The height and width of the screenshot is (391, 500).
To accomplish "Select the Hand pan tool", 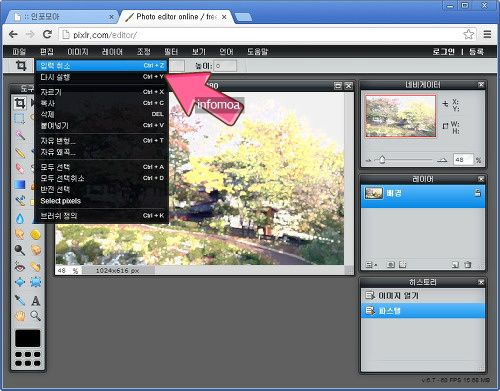I will pos(20,315).
